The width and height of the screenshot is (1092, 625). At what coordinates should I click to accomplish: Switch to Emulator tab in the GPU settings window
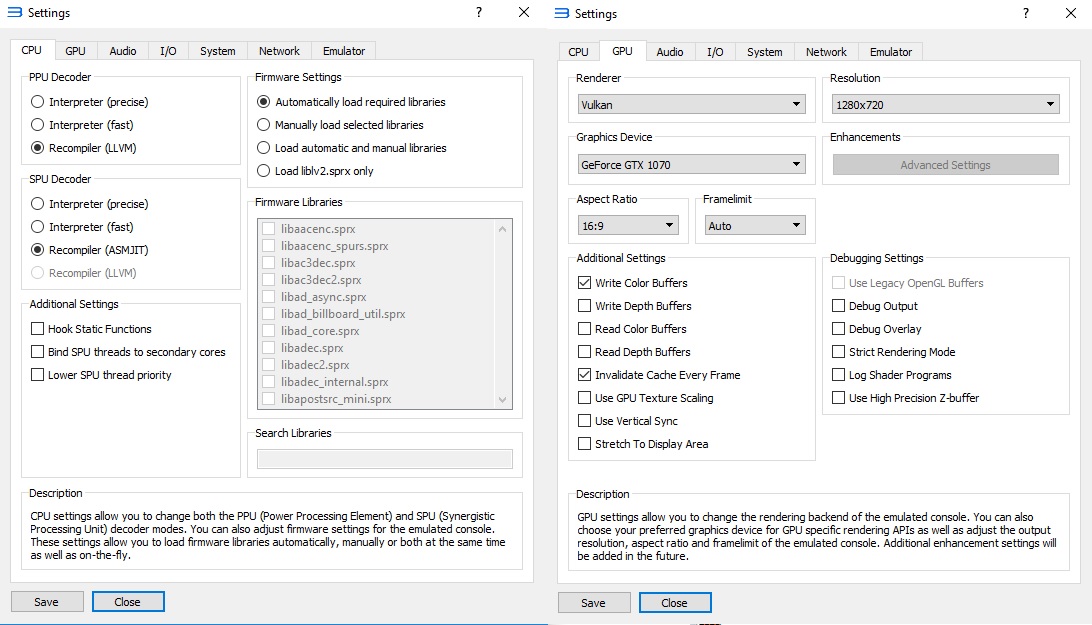890,52
